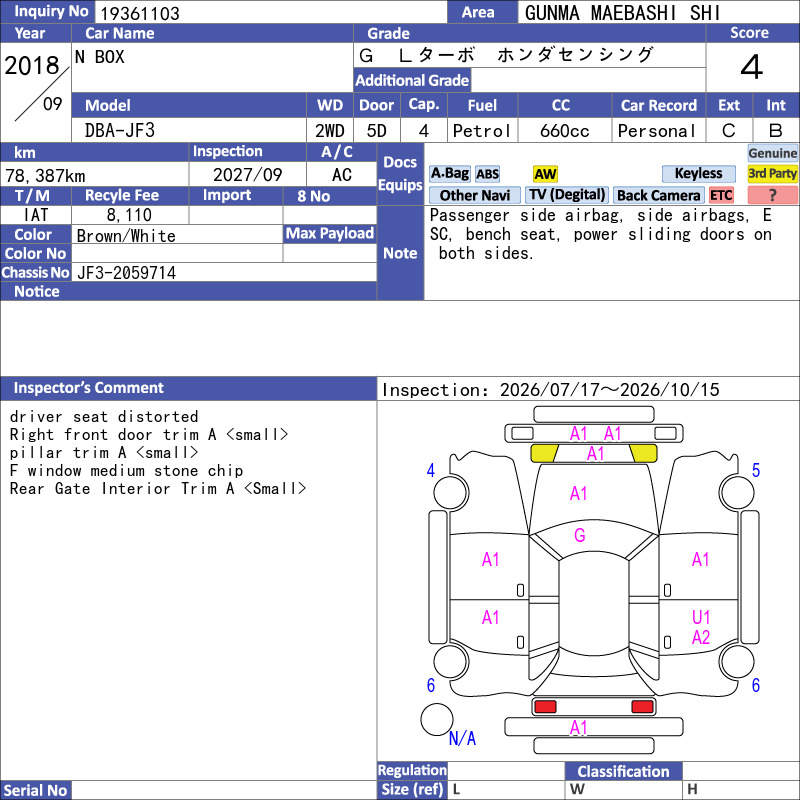Select mileage 78,387km
The image size is (800, 800).
[x=45, y=176]
